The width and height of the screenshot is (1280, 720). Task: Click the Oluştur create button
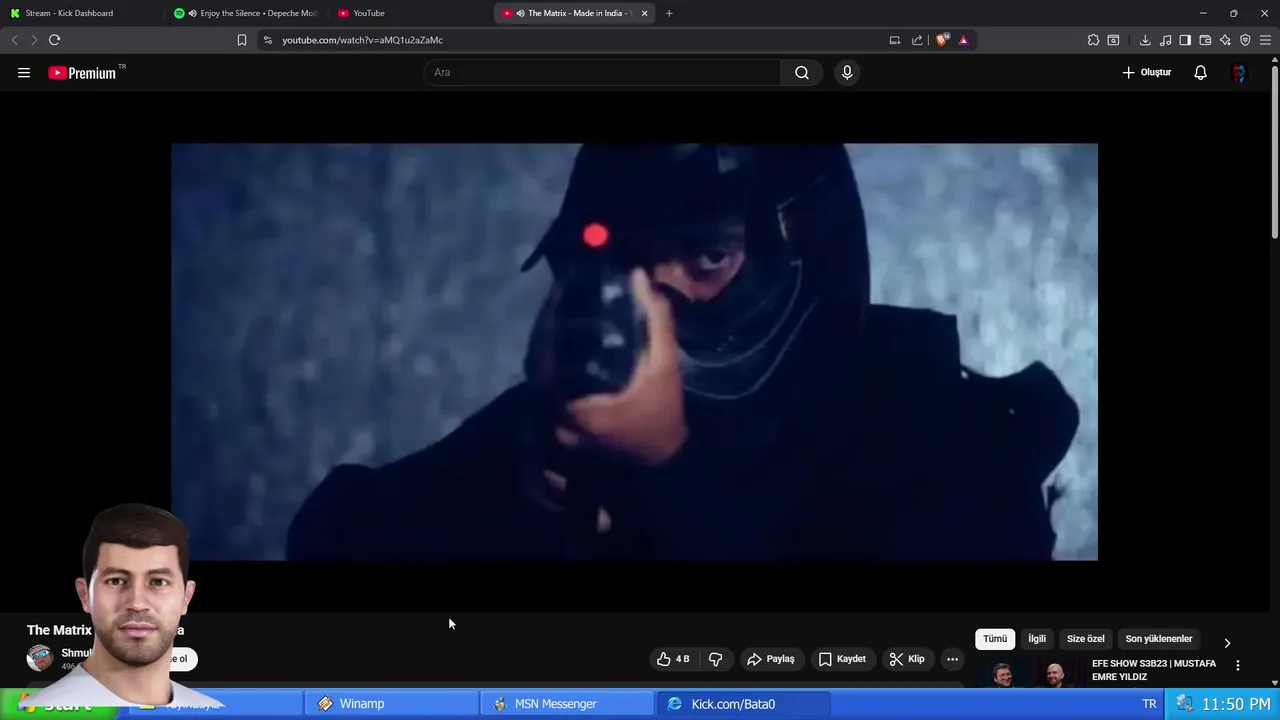(1146, 72)
